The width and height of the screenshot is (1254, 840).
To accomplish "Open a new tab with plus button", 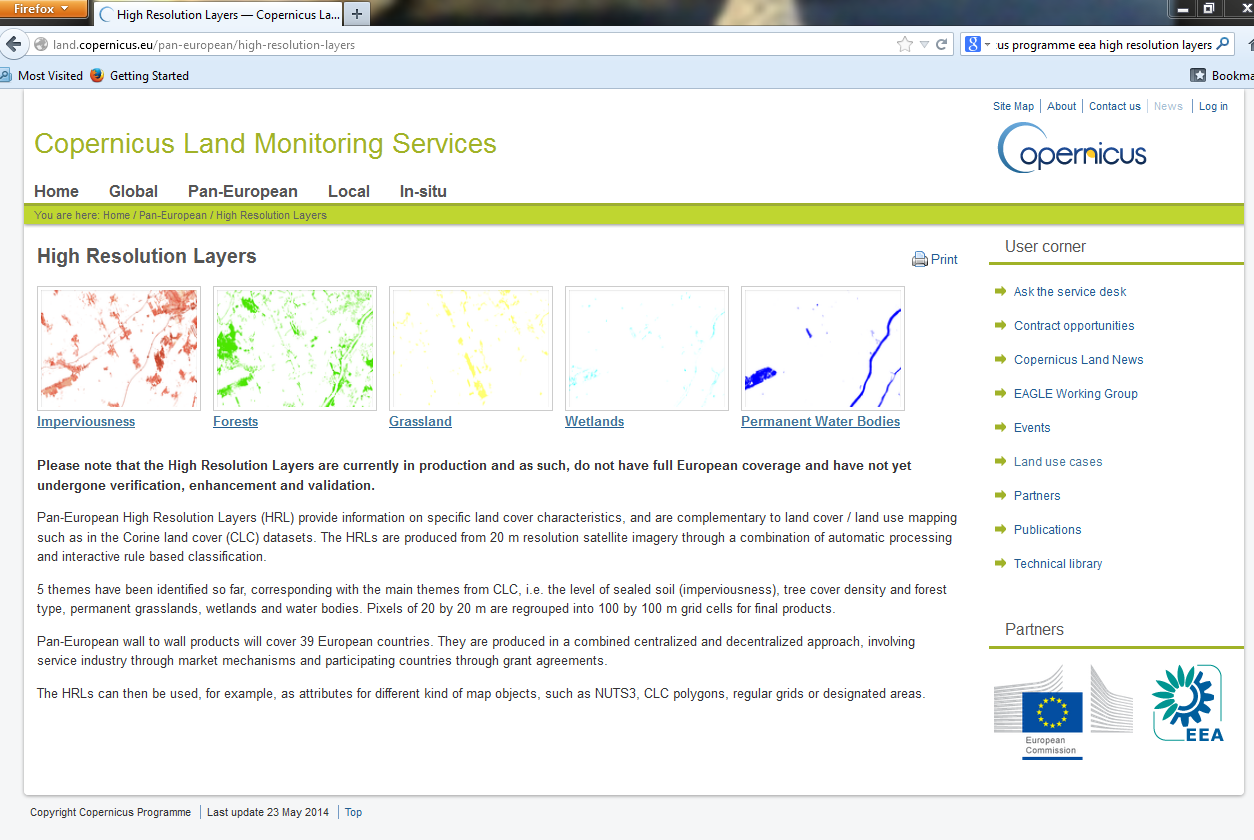I will (357, 14).
